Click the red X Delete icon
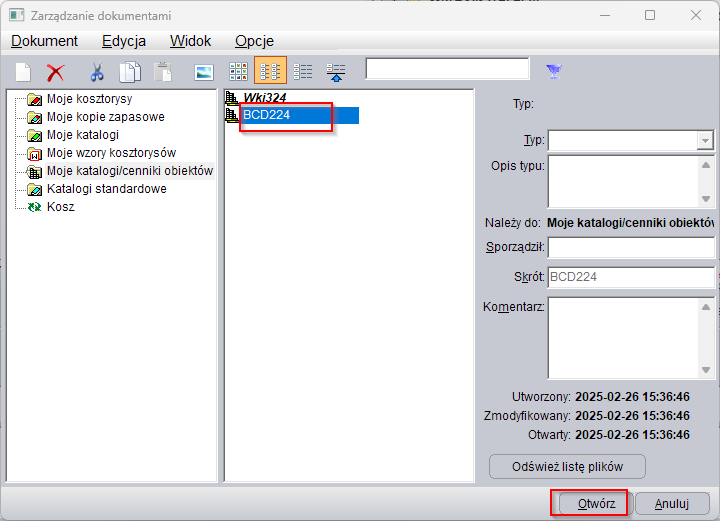 point(56,73)
